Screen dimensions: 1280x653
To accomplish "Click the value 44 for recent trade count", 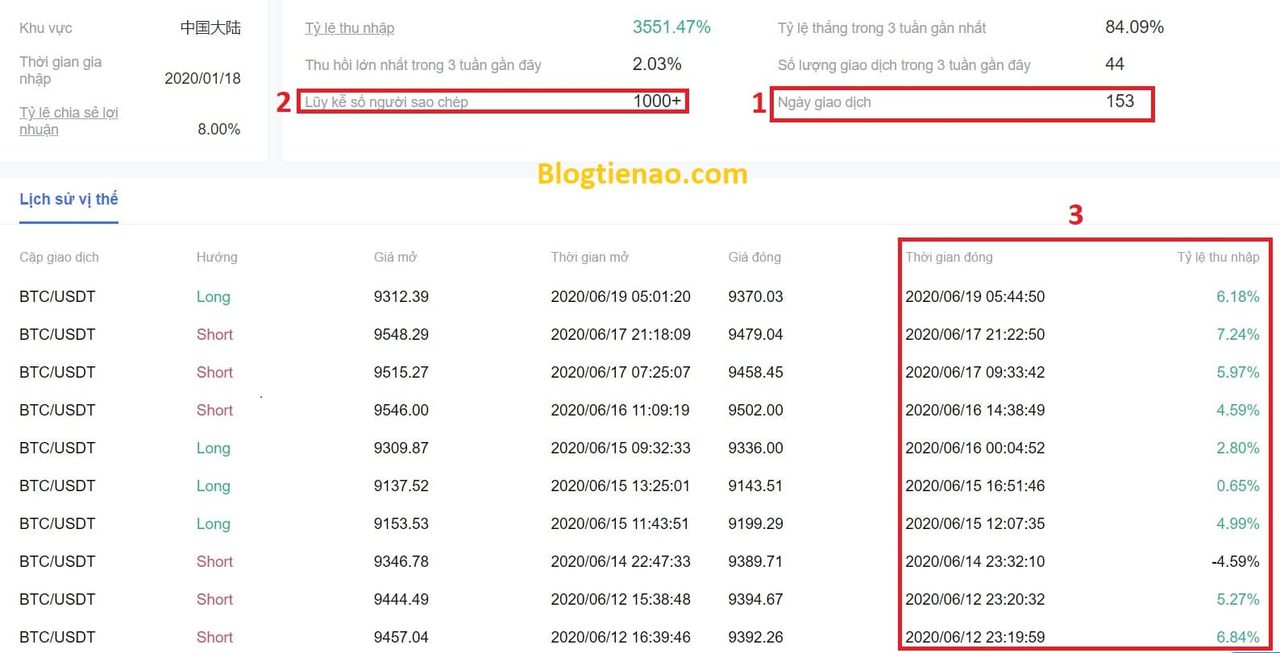I will tap(1114, 64).
